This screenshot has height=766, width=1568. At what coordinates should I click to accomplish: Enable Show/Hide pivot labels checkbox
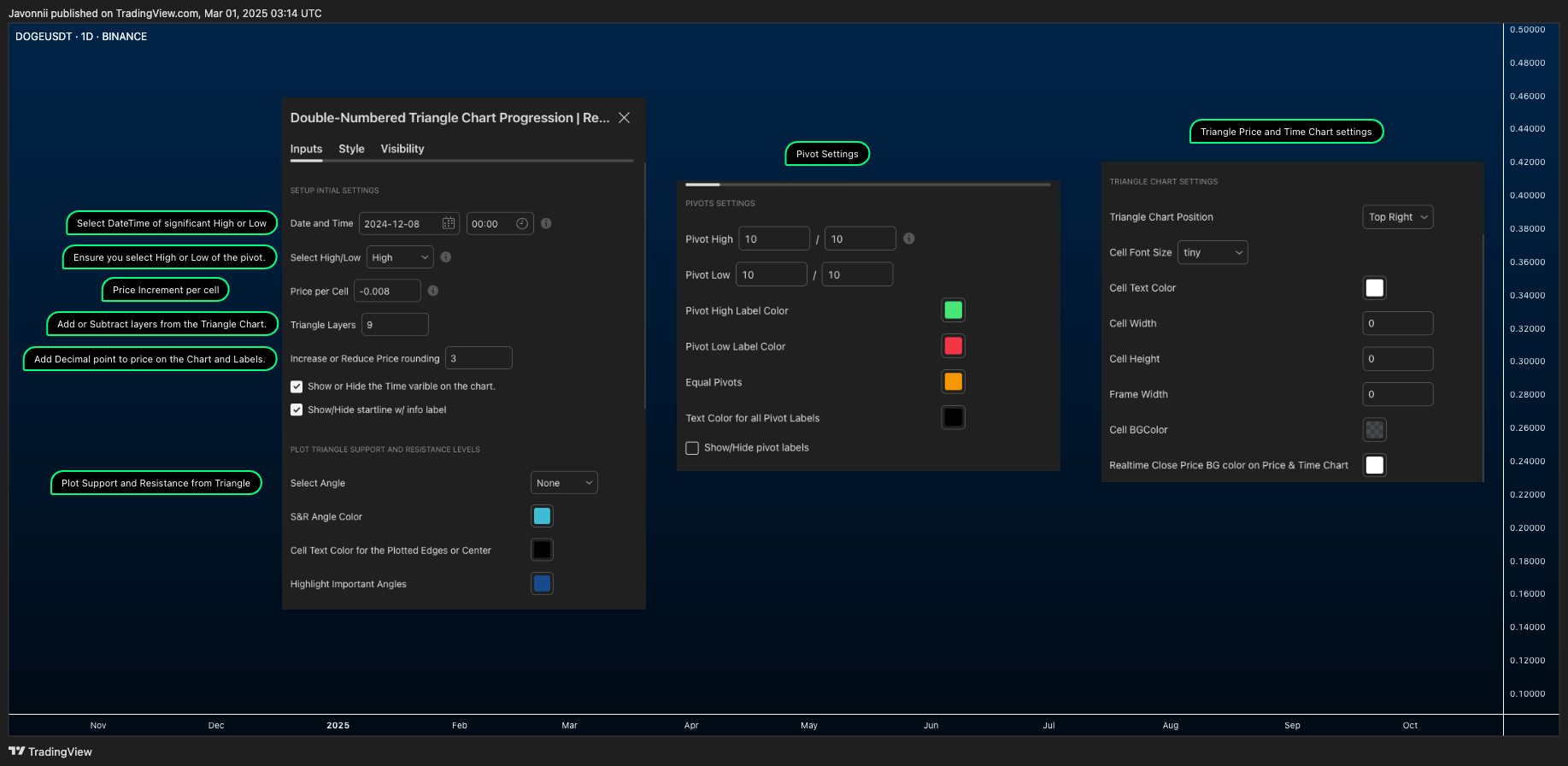click(692, 448)
